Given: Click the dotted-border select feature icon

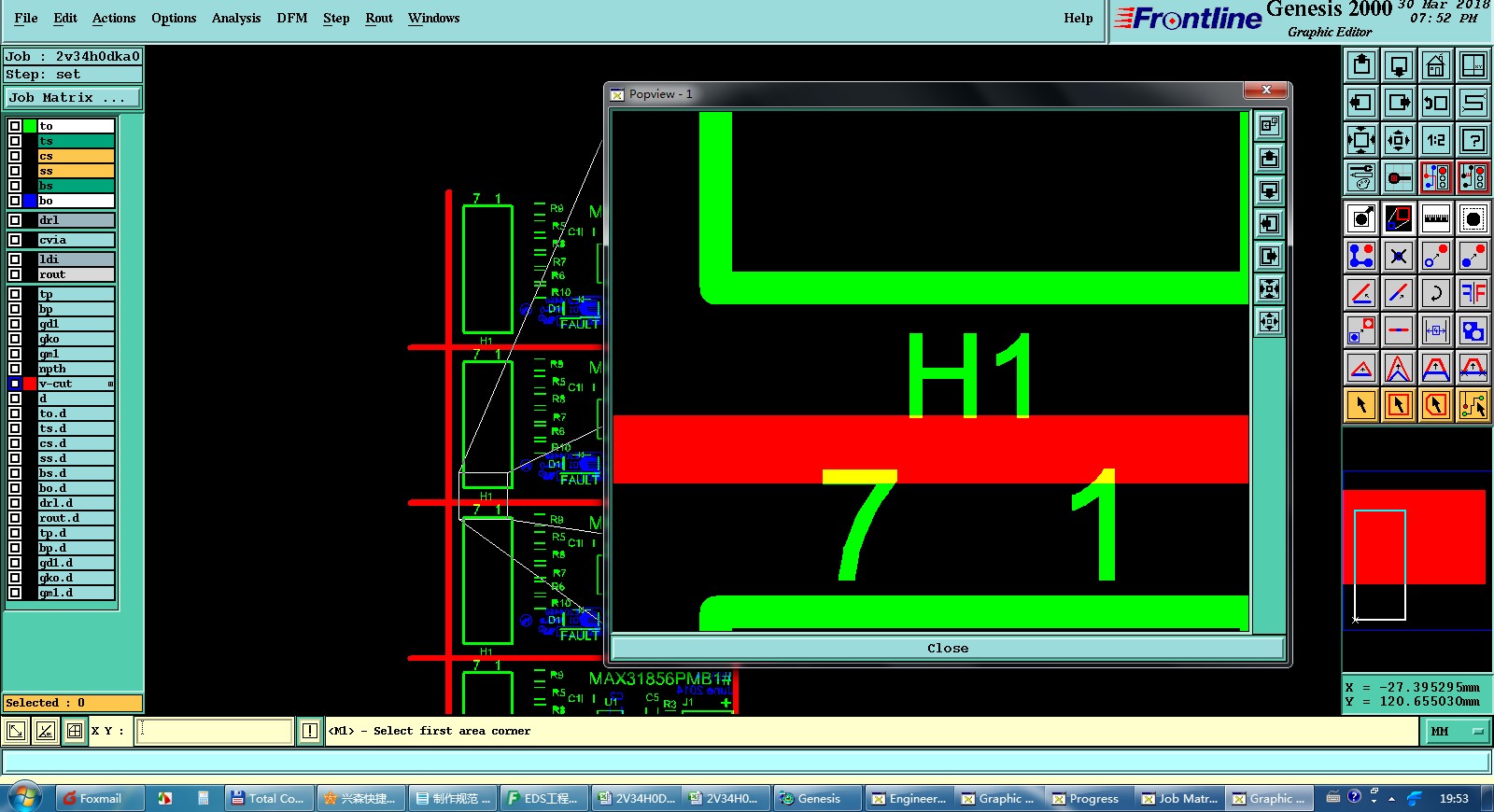Looking at the screenshot, I should click(1473, 218).
